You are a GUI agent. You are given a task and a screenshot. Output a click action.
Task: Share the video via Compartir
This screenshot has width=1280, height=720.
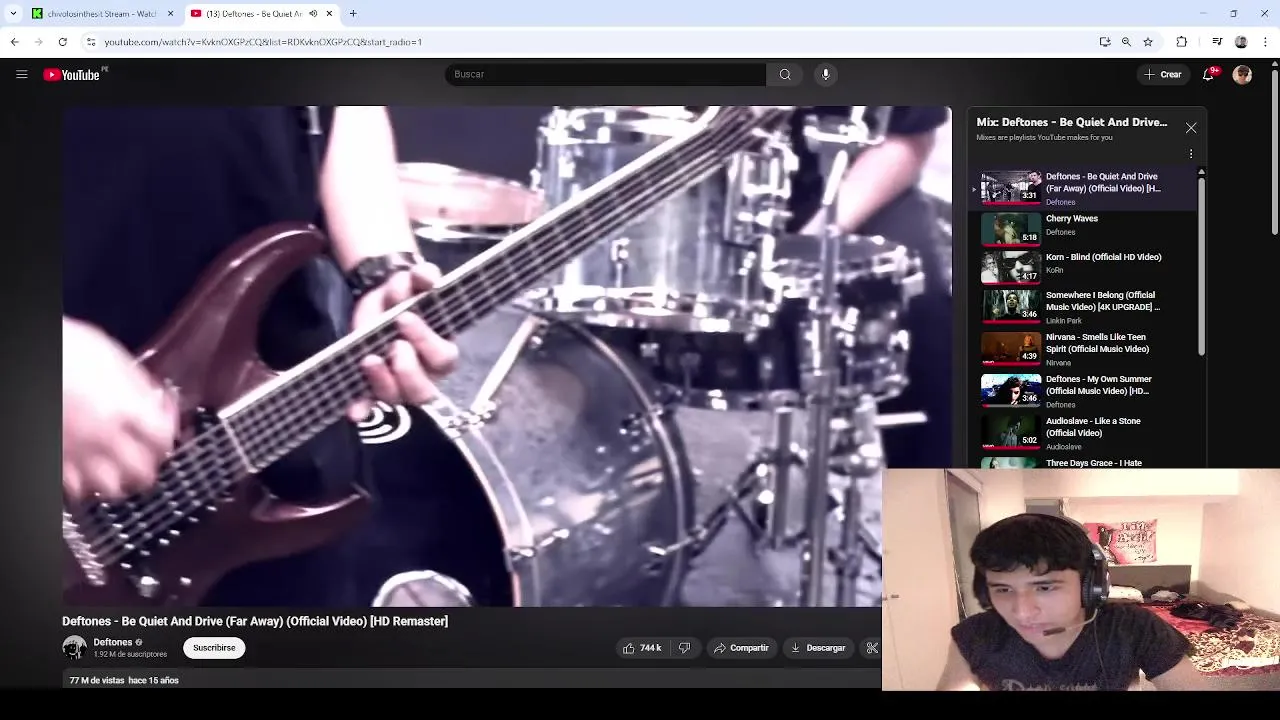click(x=741, y=648)
